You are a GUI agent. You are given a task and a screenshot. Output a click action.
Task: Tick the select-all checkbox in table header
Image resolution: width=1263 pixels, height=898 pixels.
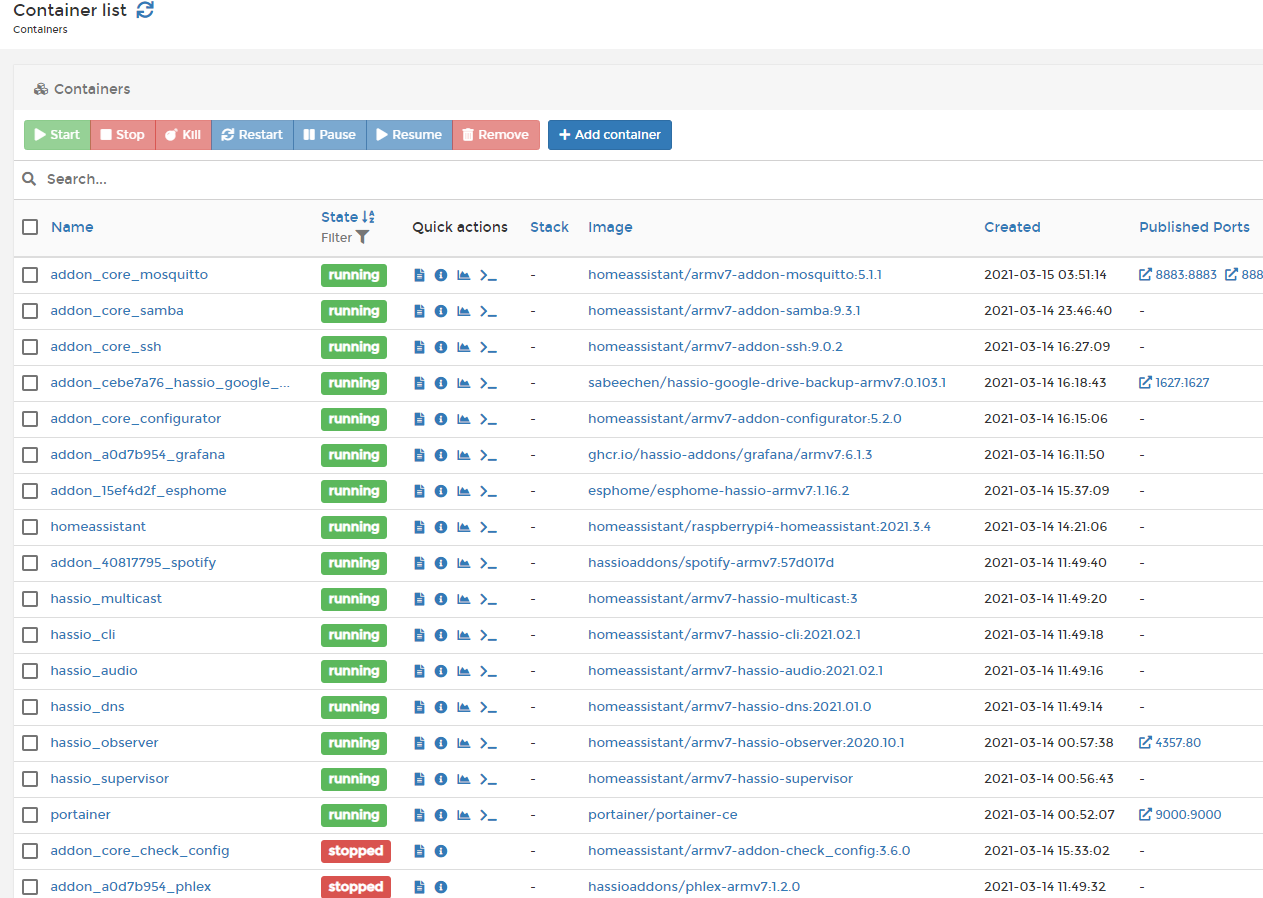pos(30,227)
